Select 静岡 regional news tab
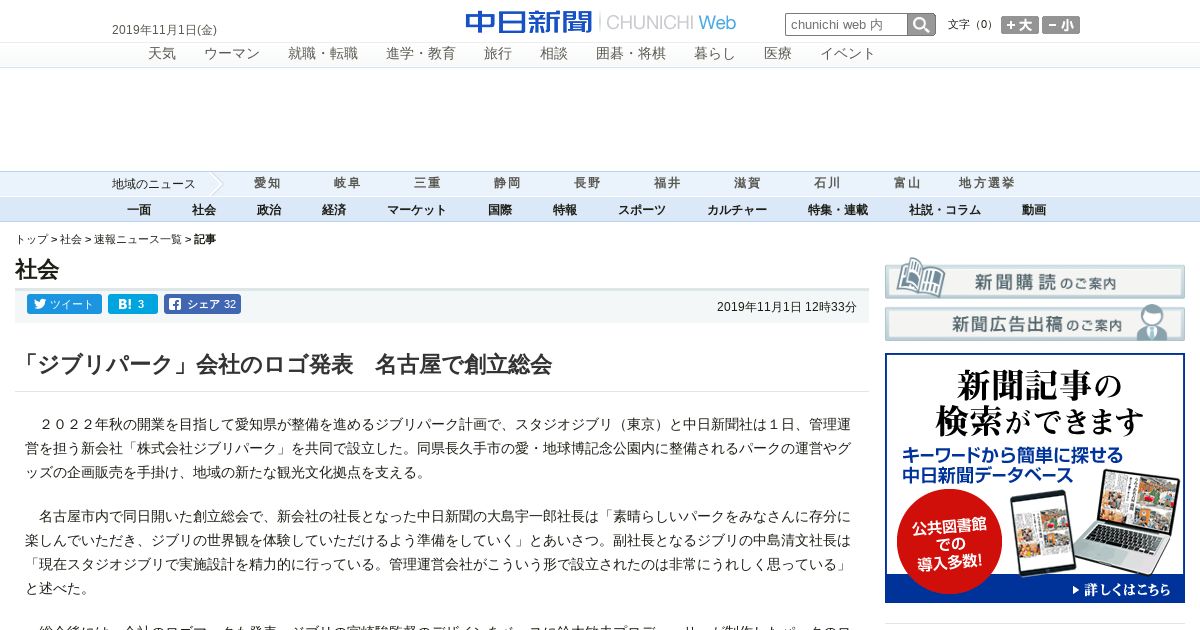This screenshot has width=1200, height=630. pyautogui.click(x=507, y=183)
